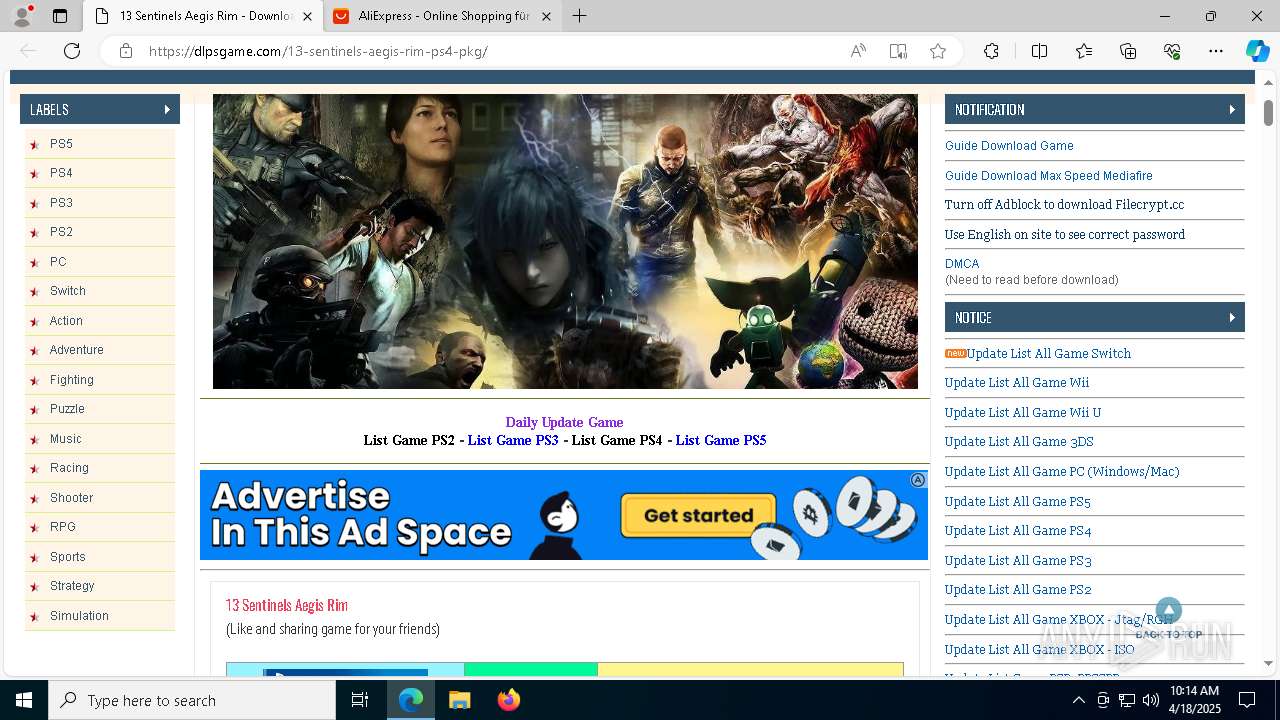The image size is (1280, 720).
Task: Click the site info lock icon
Action: (x=126, y=51)
